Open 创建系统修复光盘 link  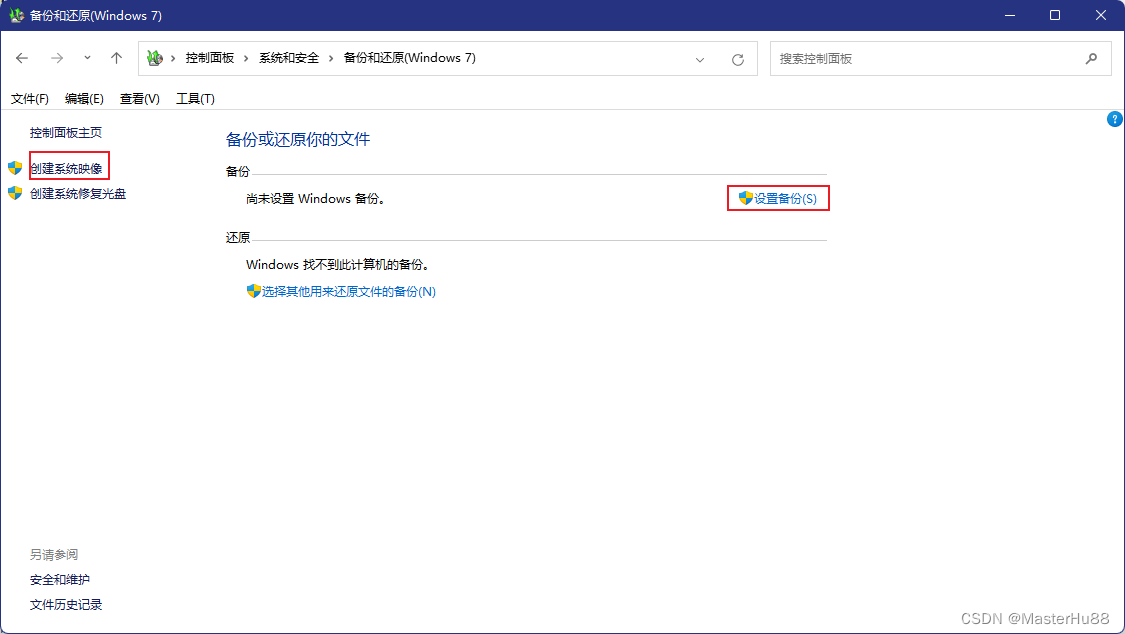(77, 194)
